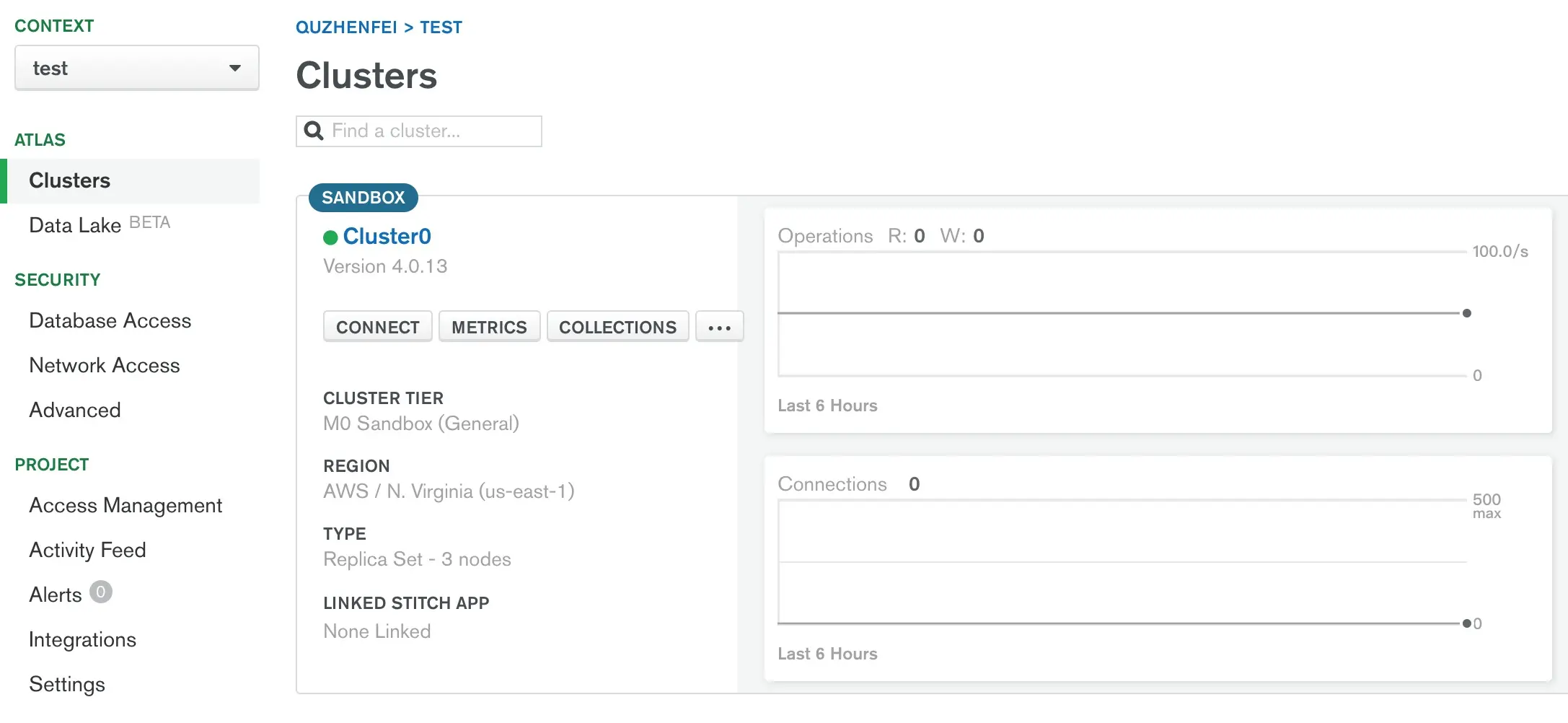Navigate to Network Access
1568x723 pixels.
click(x=105, y=365)
